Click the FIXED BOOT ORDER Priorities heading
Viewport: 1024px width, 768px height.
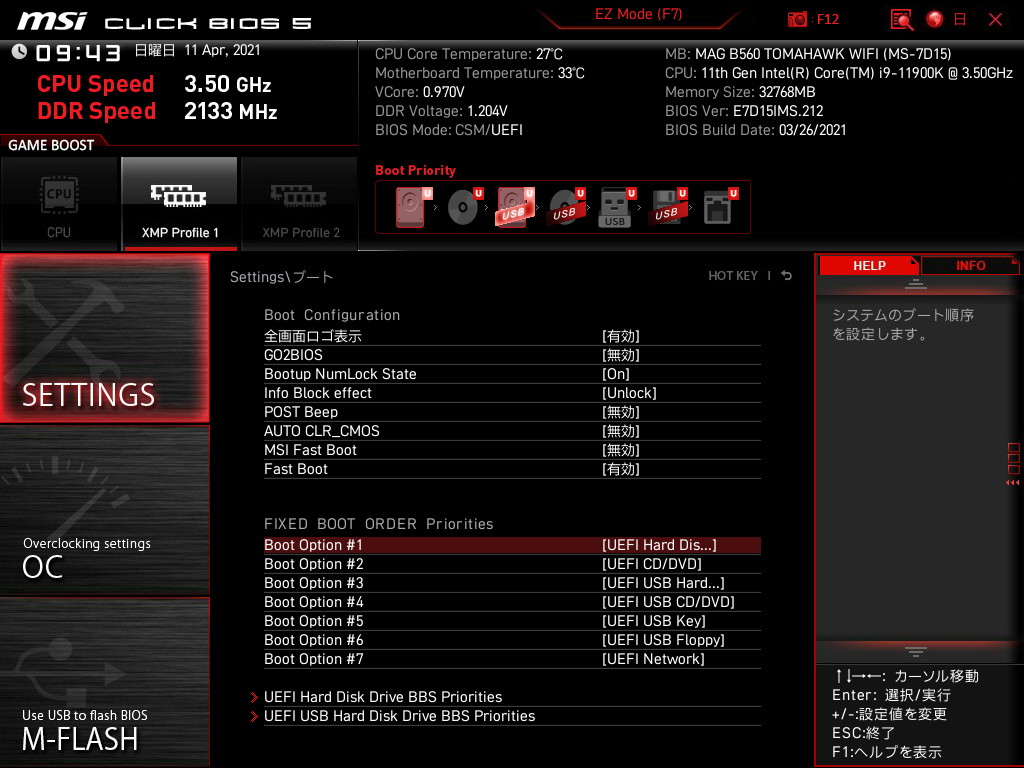coord(378,524)
